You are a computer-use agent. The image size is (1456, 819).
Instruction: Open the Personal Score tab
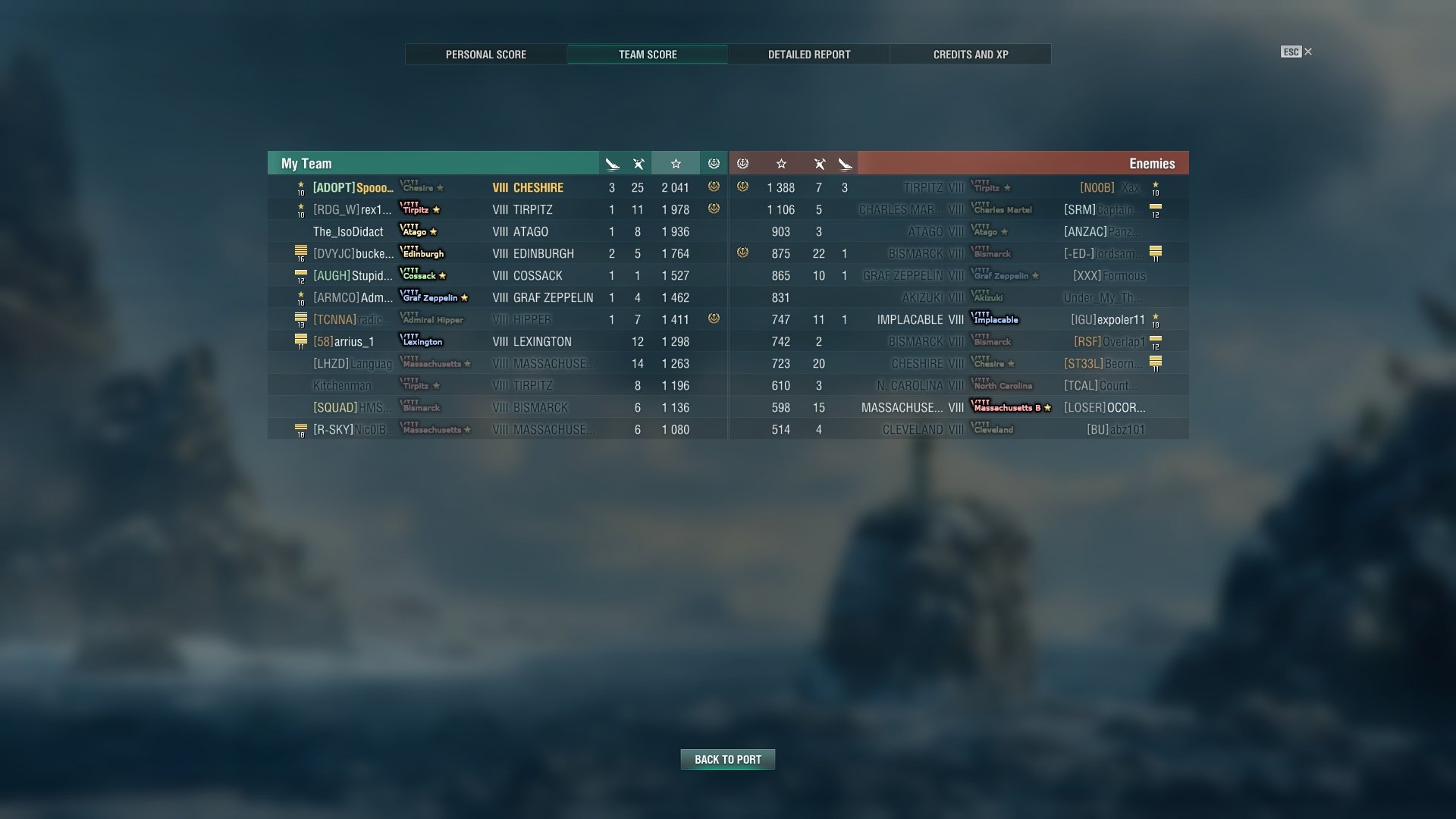point(486,55)
